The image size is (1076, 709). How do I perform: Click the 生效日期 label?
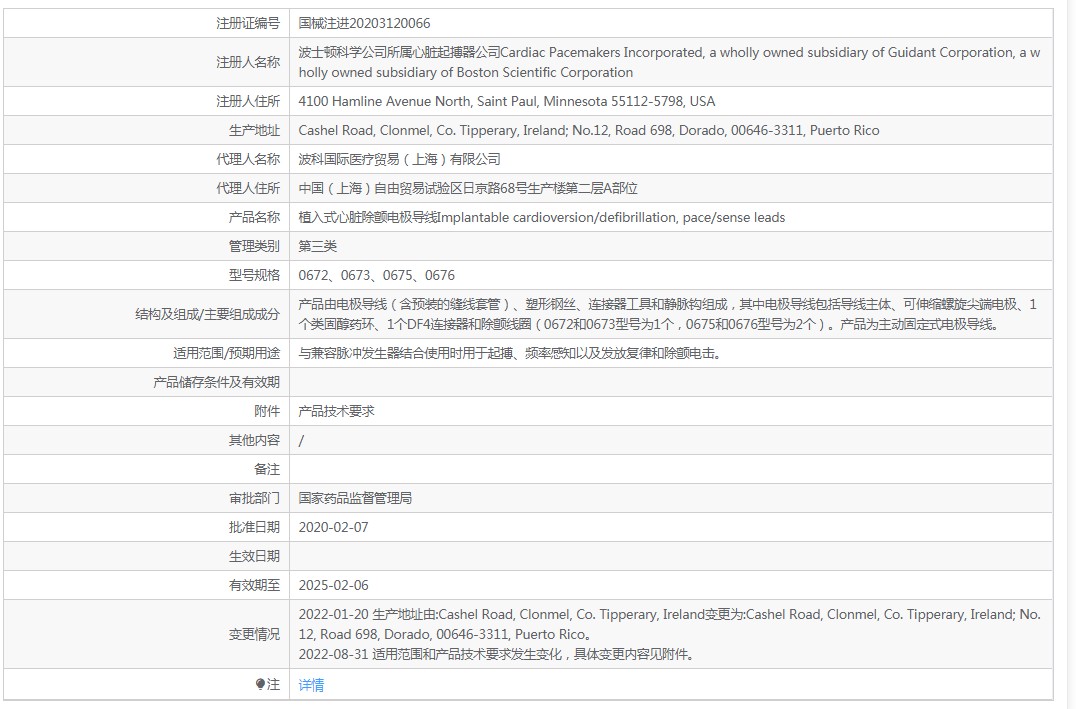(254, 557)
